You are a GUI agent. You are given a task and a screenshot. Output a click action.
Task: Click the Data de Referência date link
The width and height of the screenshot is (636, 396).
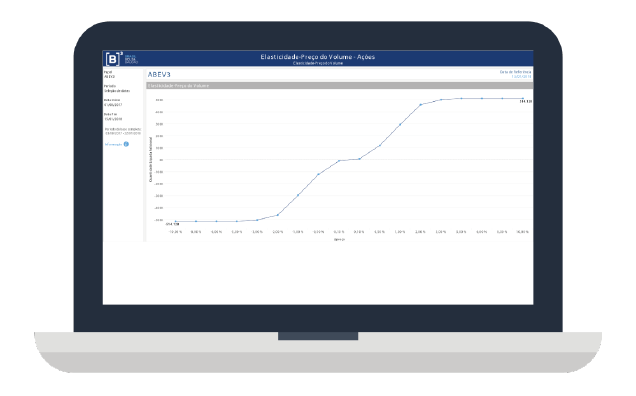(x=521, y=76)
